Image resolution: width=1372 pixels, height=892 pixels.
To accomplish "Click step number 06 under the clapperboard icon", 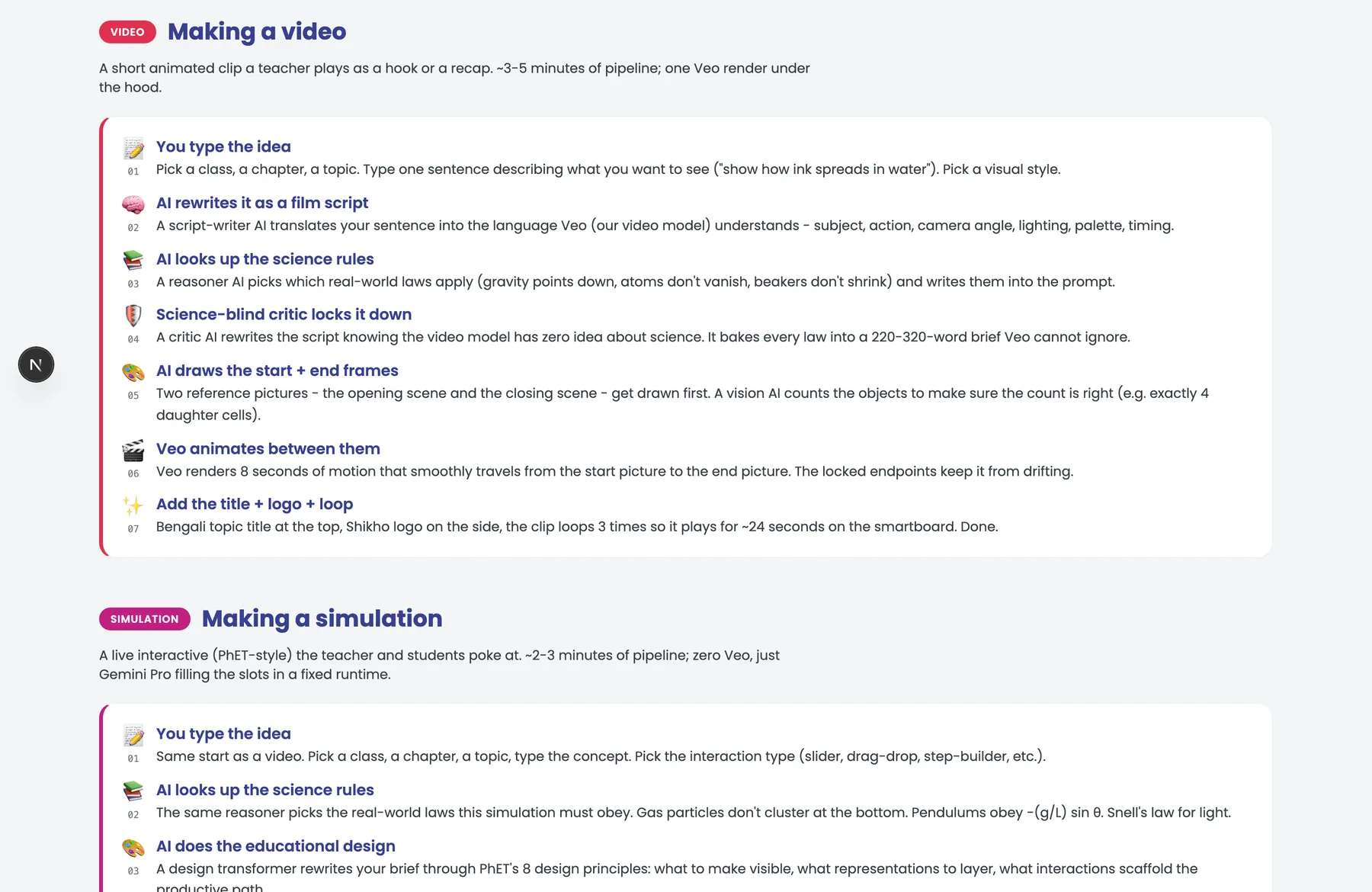I will [x=133, y=474].
